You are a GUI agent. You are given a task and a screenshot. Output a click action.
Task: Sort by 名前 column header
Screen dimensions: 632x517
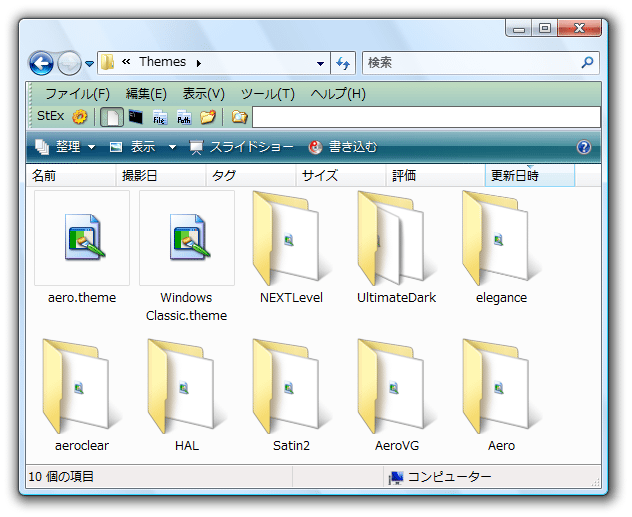coord(71,176)
